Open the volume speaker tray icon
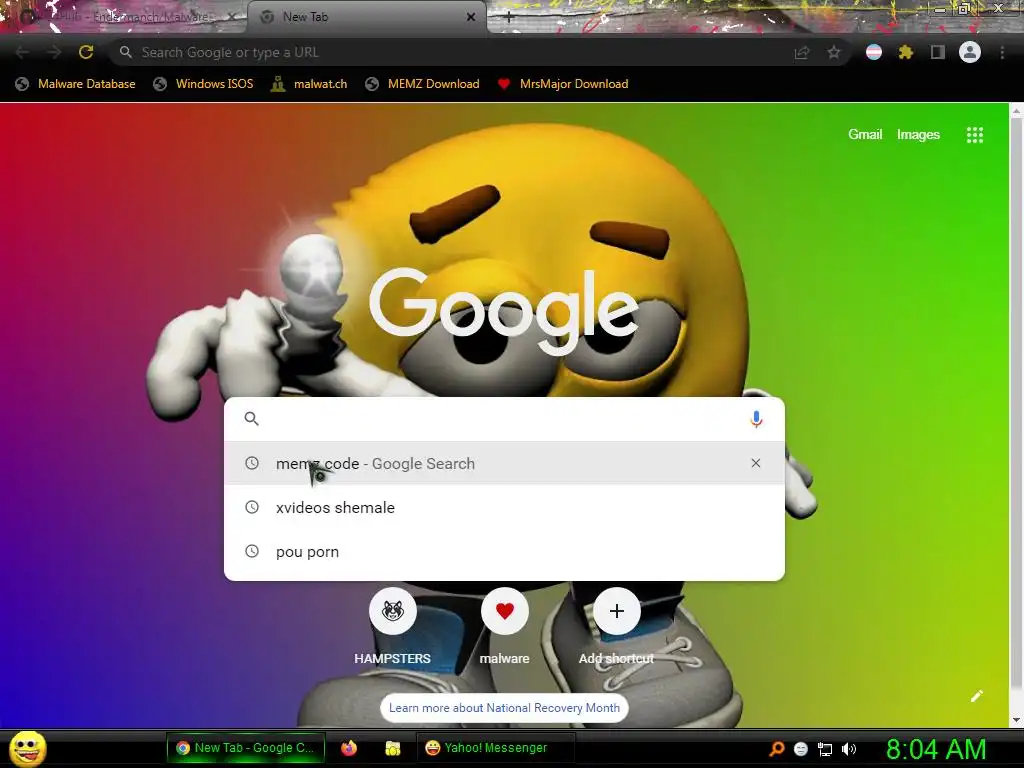This screenshot has width=1024, height=768. pyautogui.click(x=849, y=749)
